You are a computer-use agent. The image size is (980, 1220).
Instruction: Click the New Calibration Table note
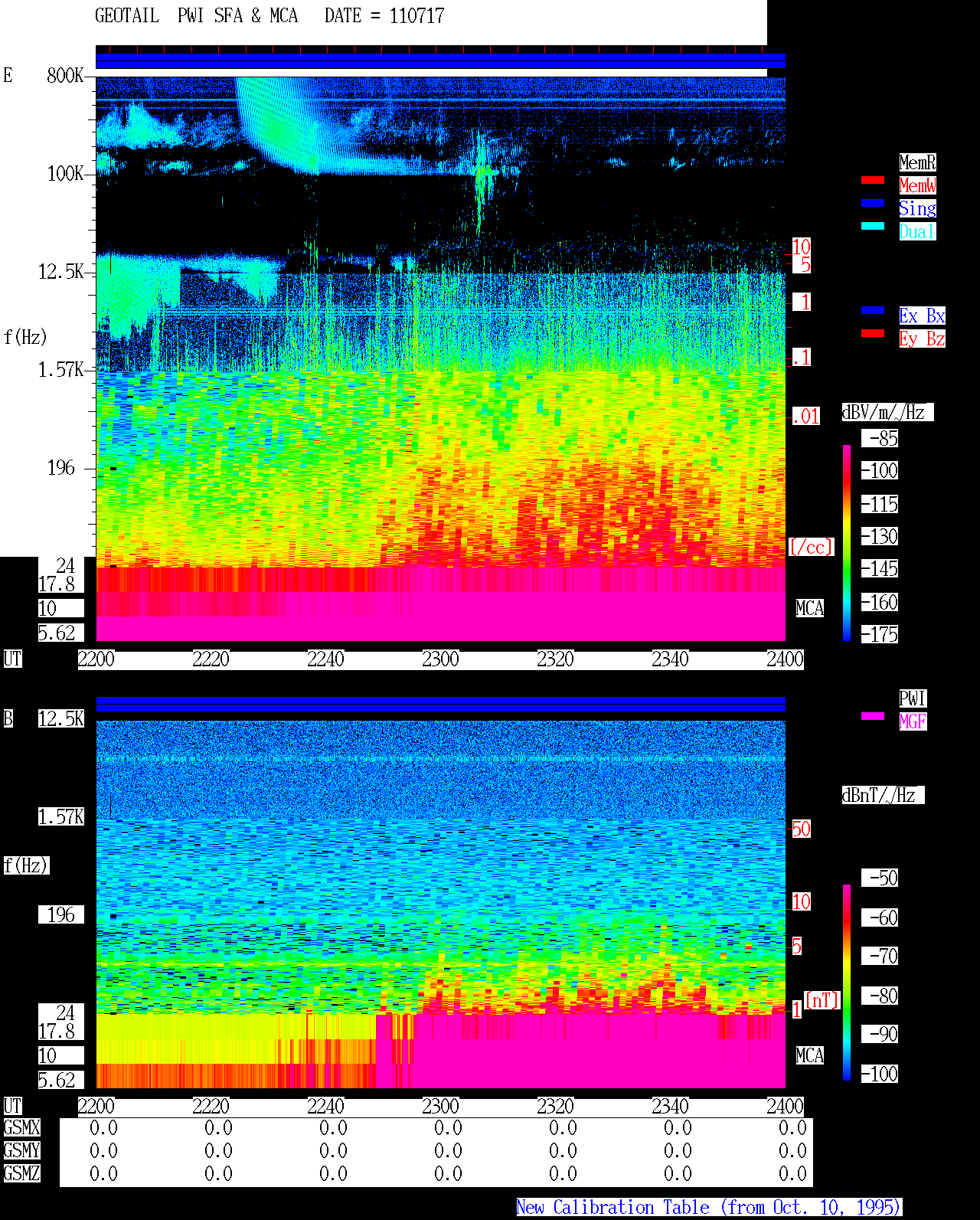(x=709, y=1207)
